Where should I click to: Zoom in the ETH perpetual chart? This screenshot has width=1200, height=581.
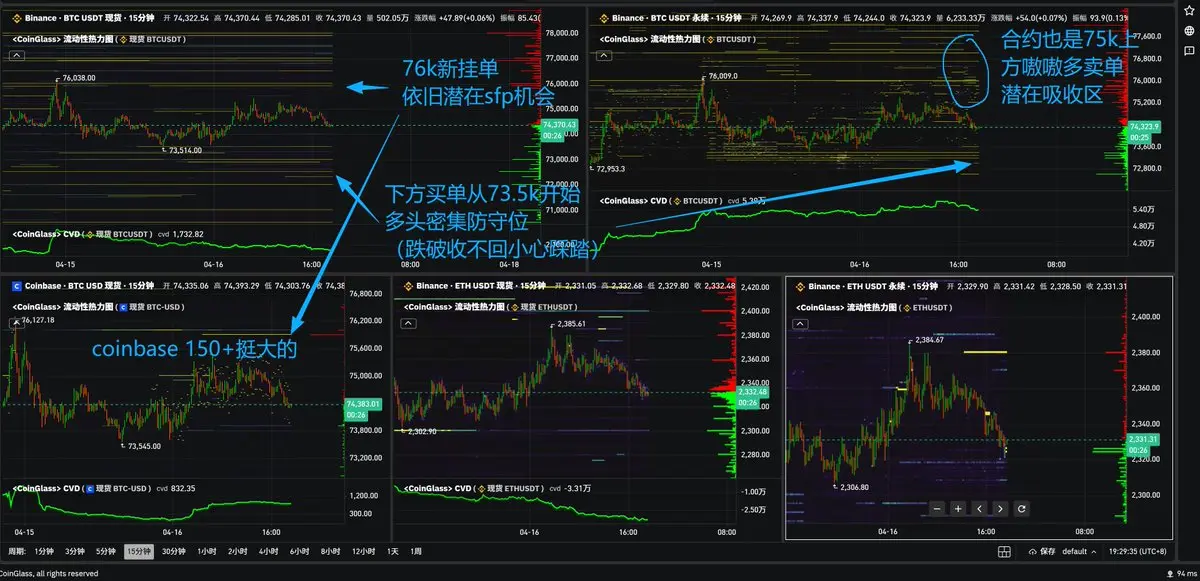[958, 508]
